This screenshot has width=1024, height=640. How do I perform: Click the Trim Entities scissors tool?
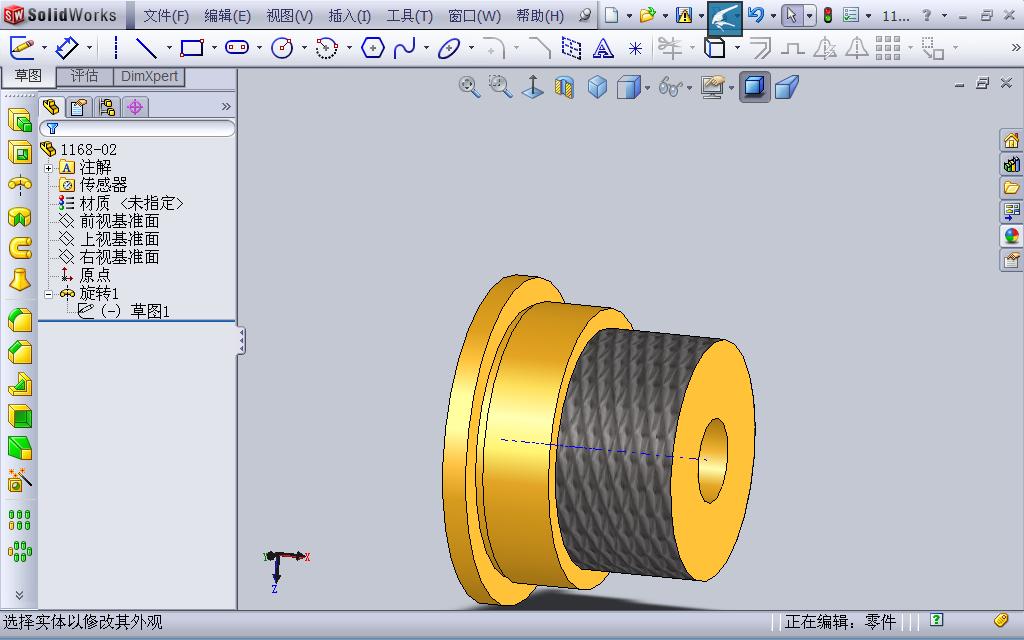point(670,48)
